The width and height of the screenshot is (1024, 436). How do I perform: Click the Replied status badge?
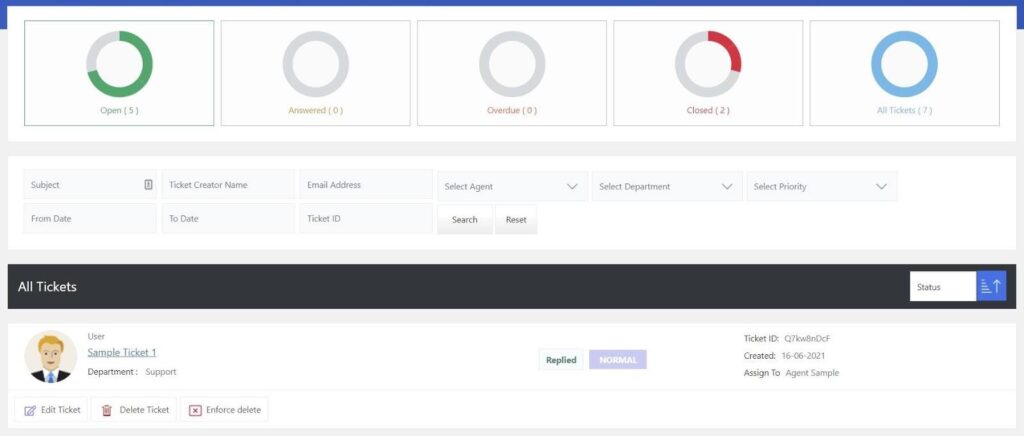point(561,360)
